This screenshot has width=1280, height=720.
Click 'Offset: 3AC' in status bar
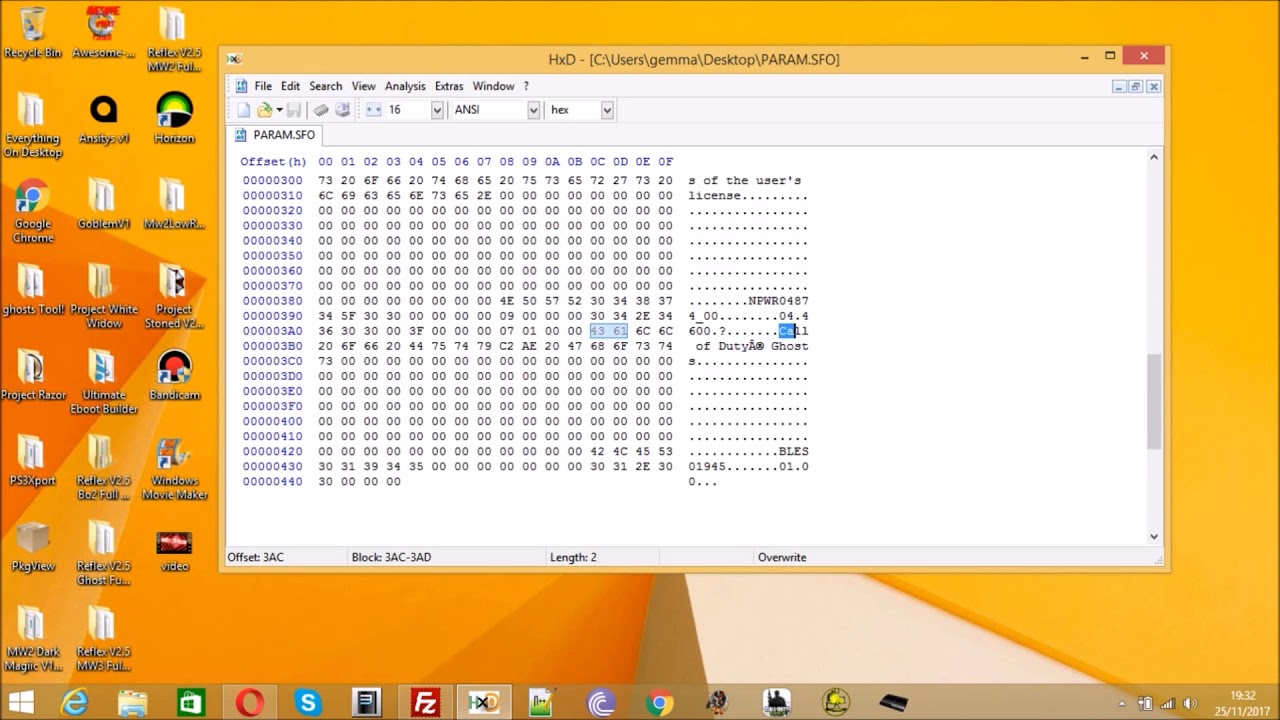256,557
